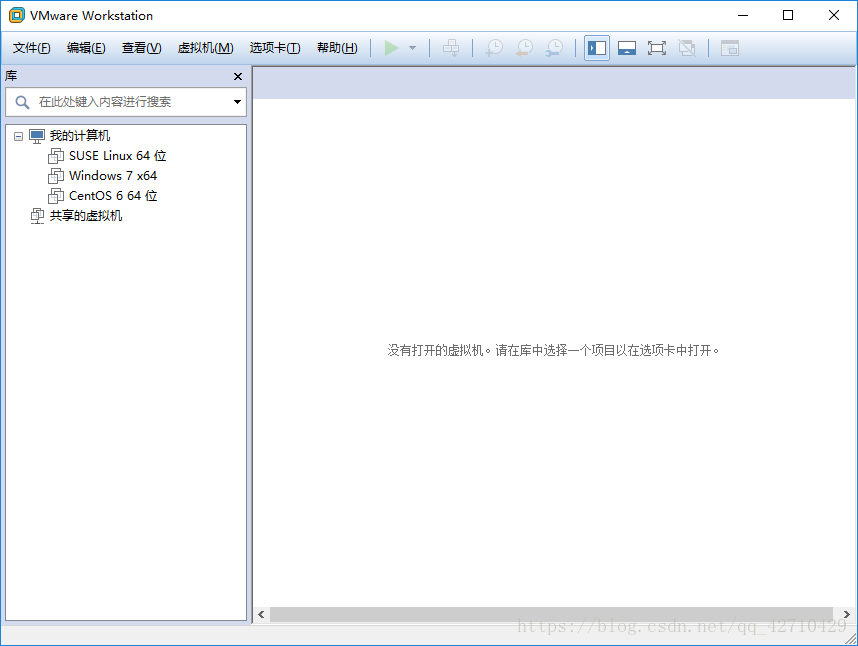Close the VMware Workstation window
858x646 pixels.
(x=833, y=15)
